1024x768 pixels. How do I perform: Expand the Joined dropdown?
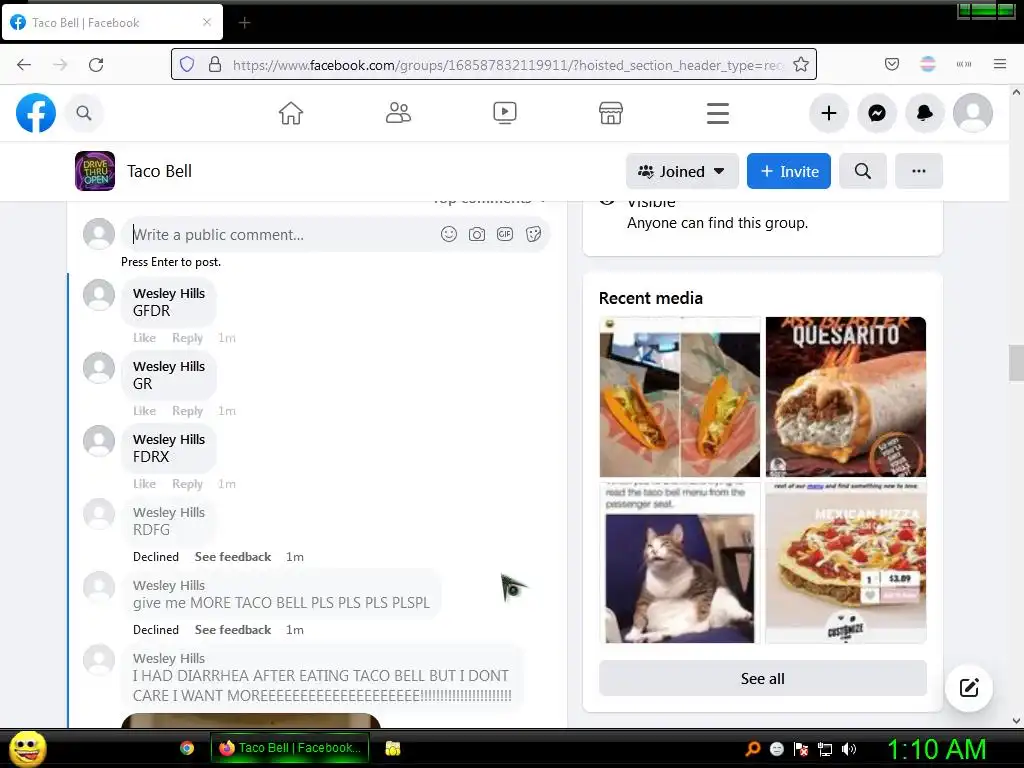point(682,171)
